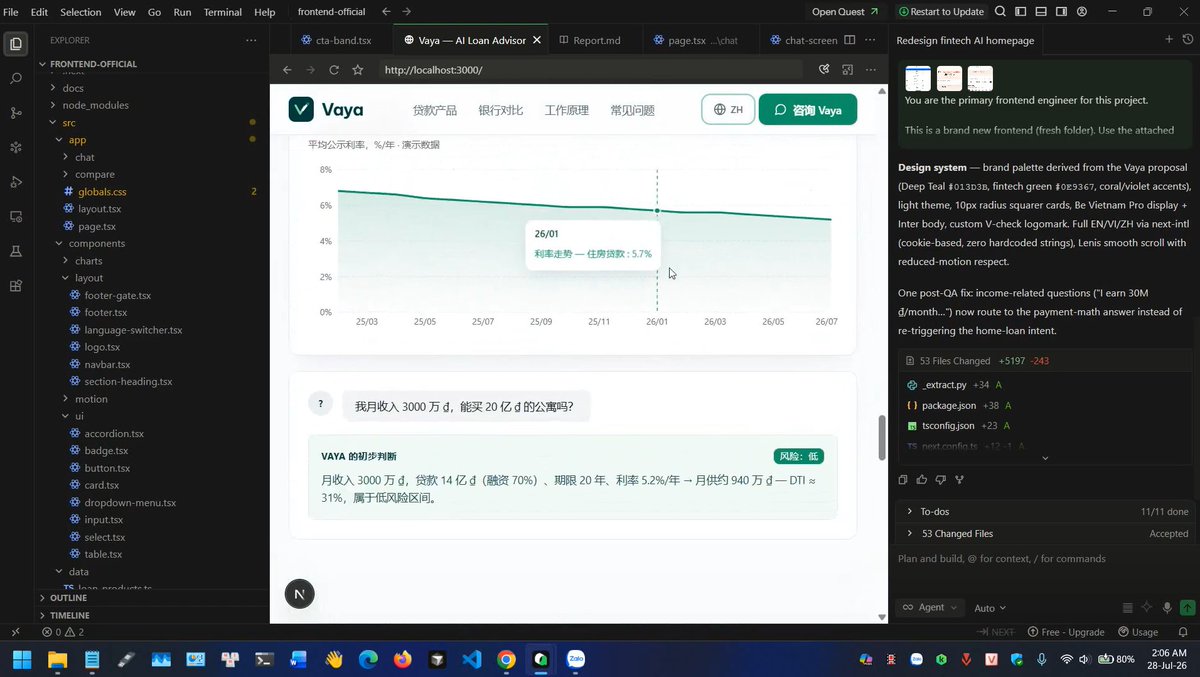The height and width of the screenshot is (677, 1200).
Task: Click the 咨询 Vaya button
Action: (x=808, y=110)
